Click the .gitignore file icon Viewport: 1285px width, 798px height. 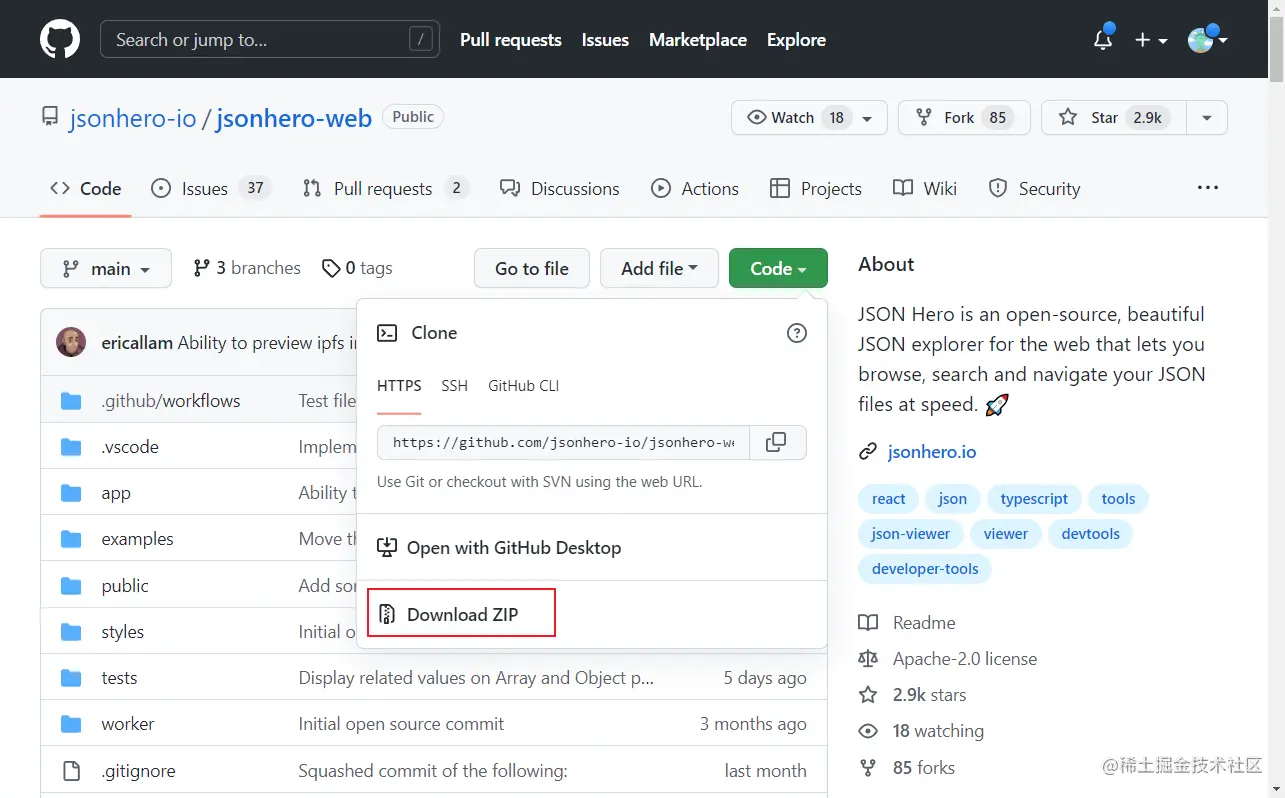pyautogui.click(x=71, y=770)
